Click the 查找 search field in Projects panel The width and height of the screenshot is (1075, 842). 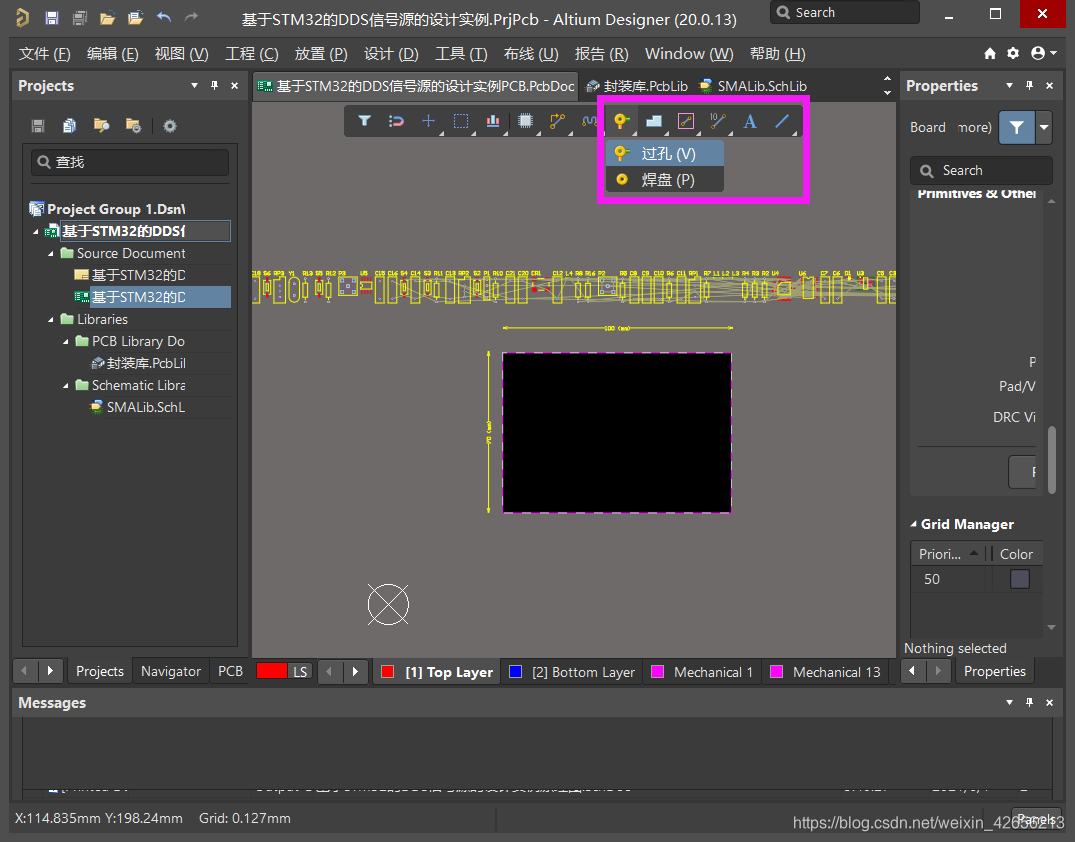(130, 162)
